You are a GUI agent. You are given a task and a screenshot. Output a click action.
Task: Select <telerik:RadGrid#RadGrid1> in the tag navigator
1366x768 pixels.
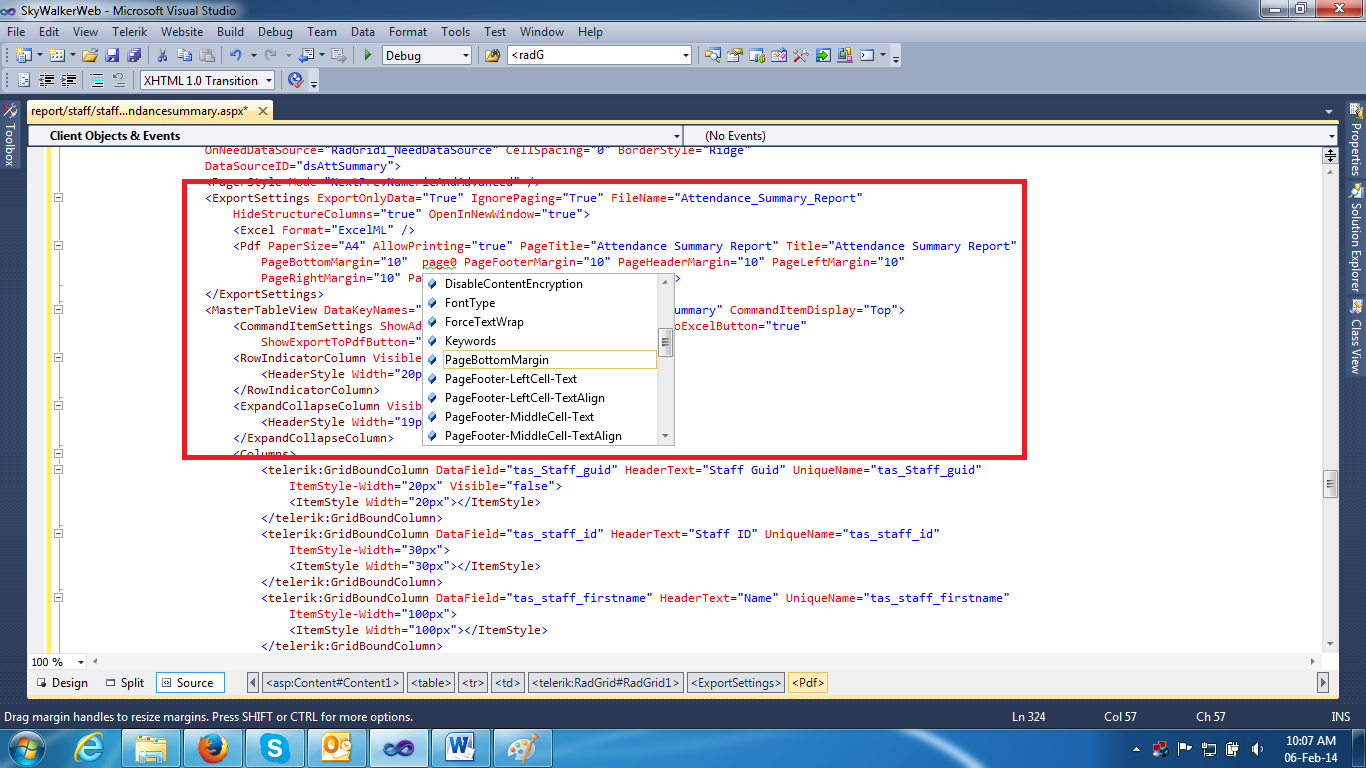click(605, 683)
